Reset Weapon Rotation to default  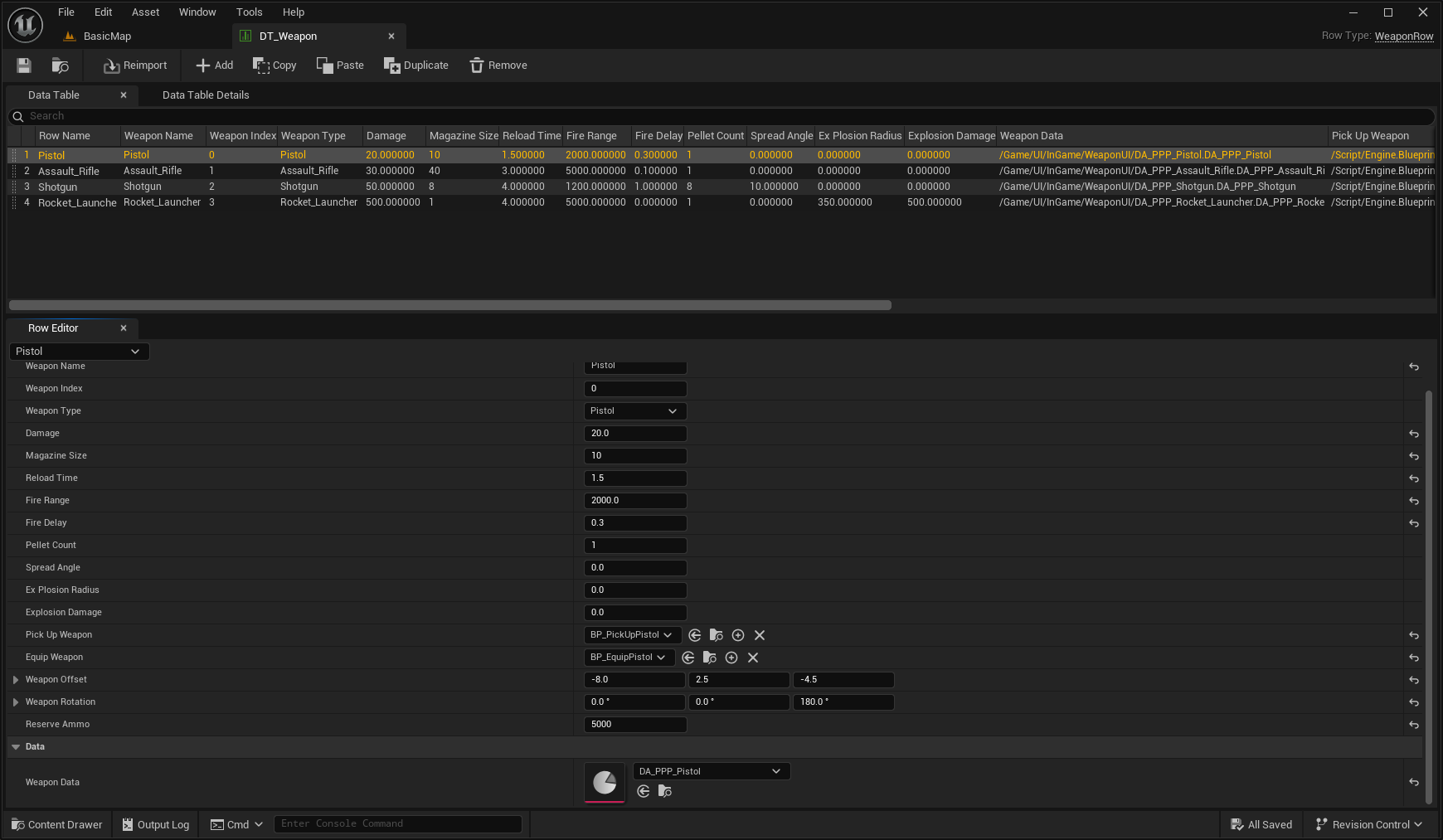tap(1414, 702)
